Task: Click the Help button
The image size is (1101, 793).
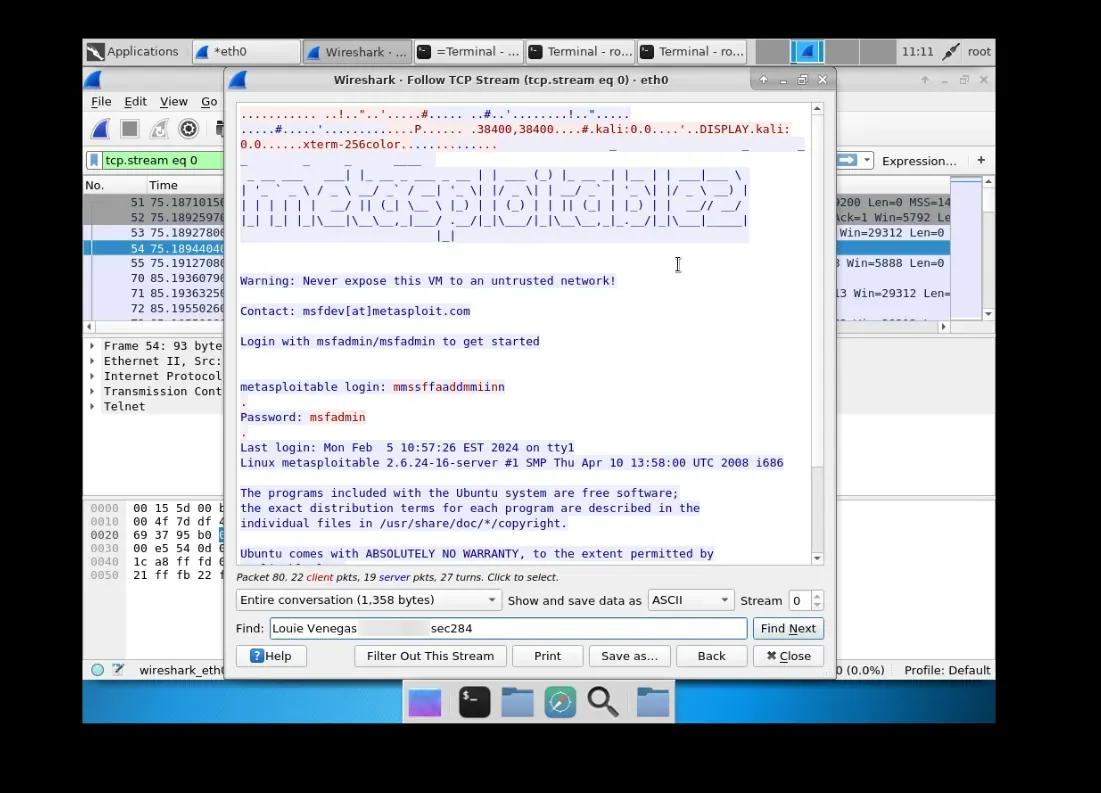Action: tap(271, 656)
